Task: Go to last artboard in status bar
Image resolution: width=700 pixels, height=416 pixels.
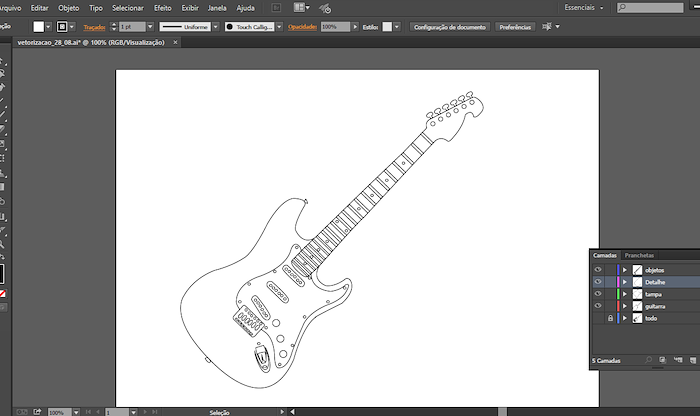Action: 154,412
